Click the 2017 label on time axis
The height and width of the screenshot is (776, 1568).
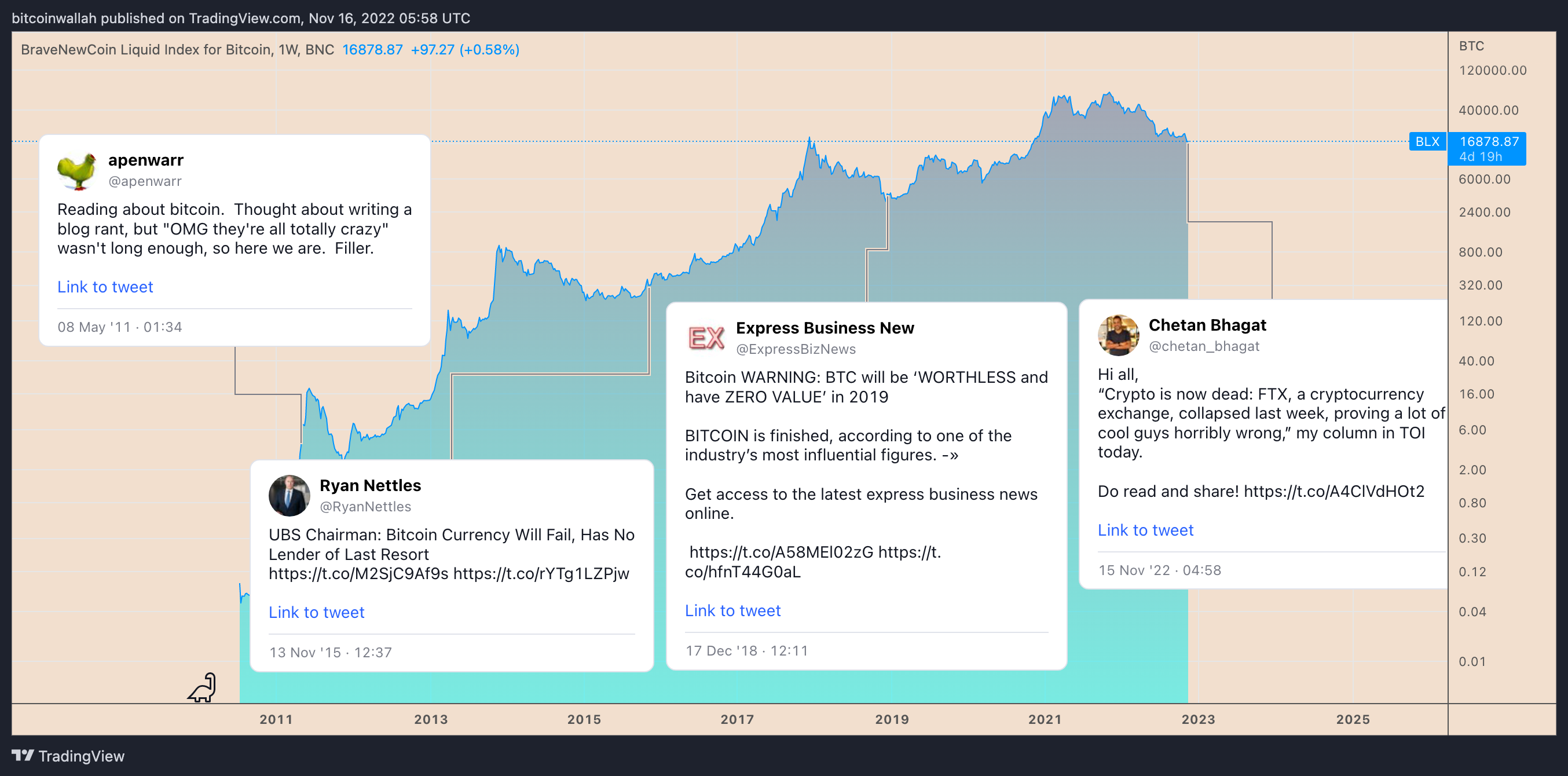click(737, 719)
